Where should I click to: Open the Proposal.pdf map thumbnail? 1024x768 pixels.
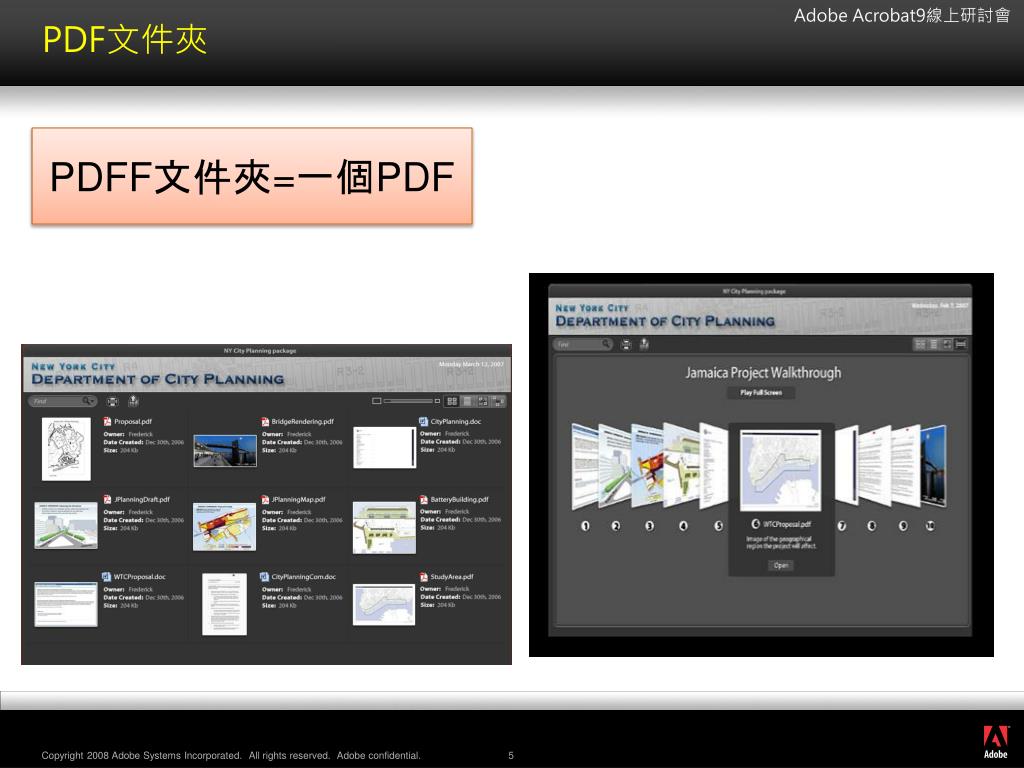click(66, 449)
